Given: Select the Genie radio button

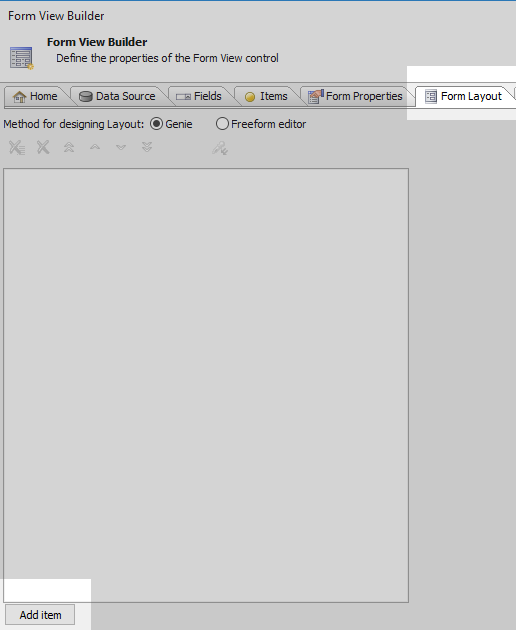Looking at the screenshot, I should pyautogui.click(x=156, y=124).
